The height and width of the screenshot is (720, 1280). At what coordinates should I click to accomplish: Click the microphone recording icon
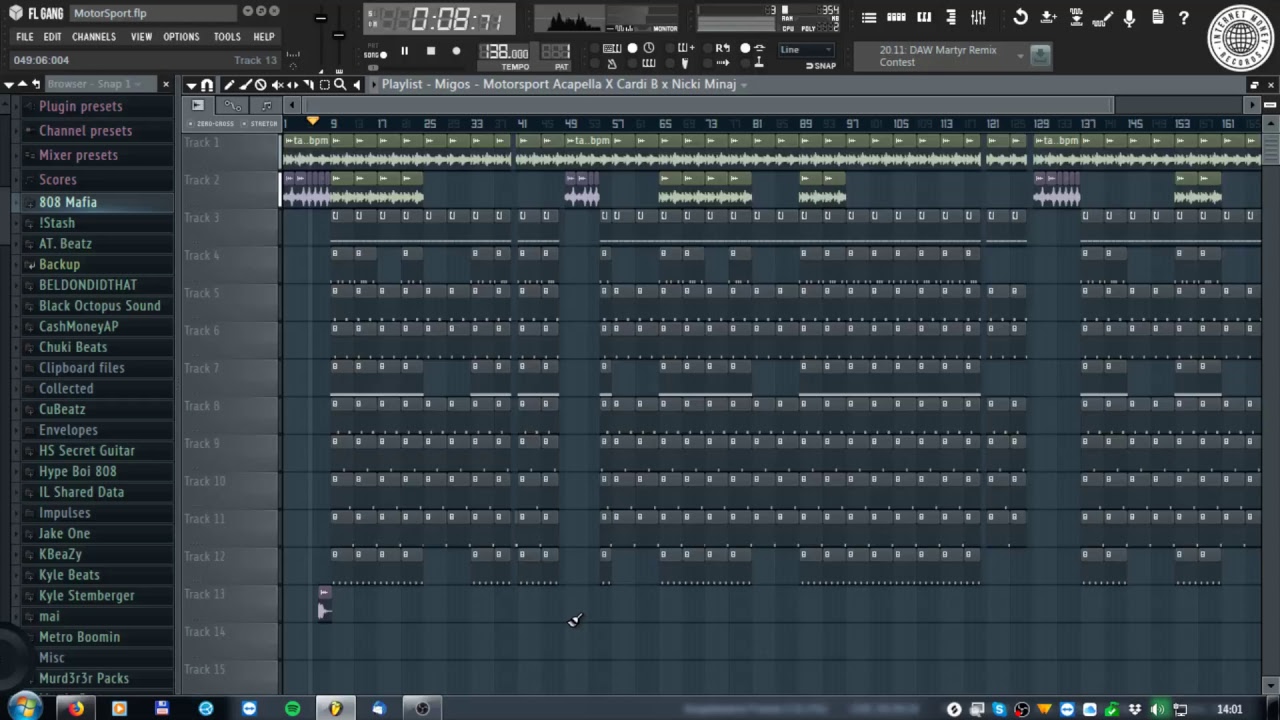pyautogui.click(x=1129, y=17)
